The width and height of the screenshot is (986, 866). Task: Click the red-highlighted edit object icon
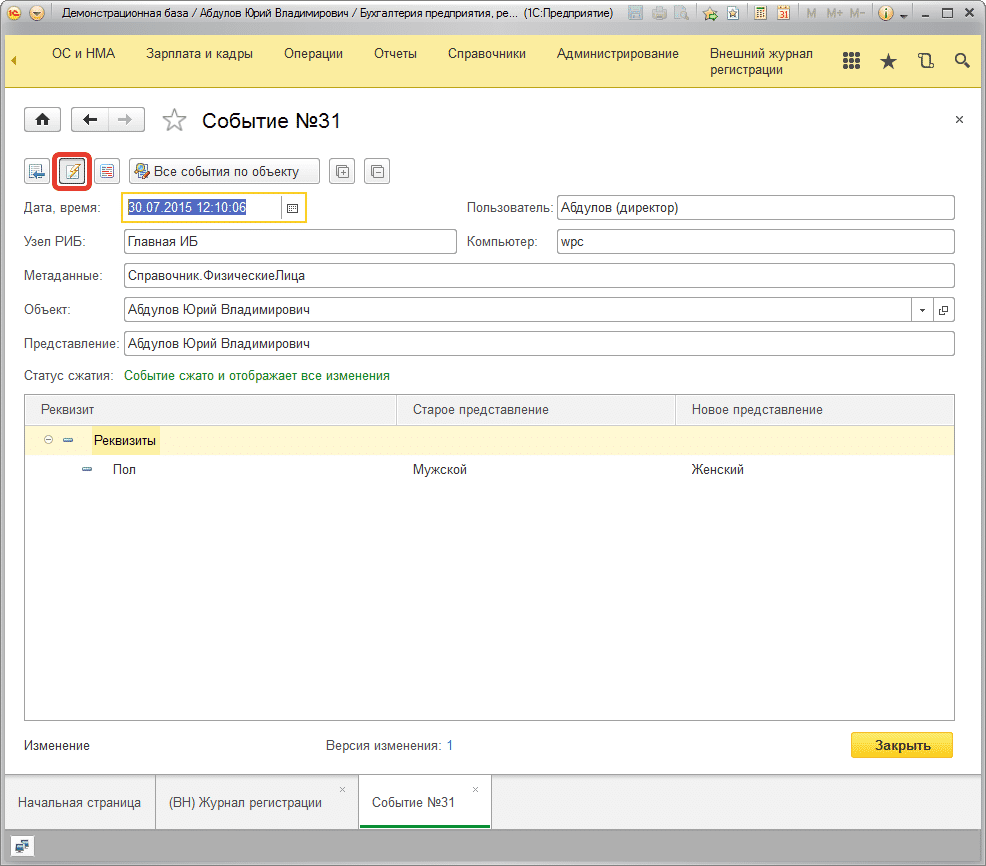click(x=72, y=171)
